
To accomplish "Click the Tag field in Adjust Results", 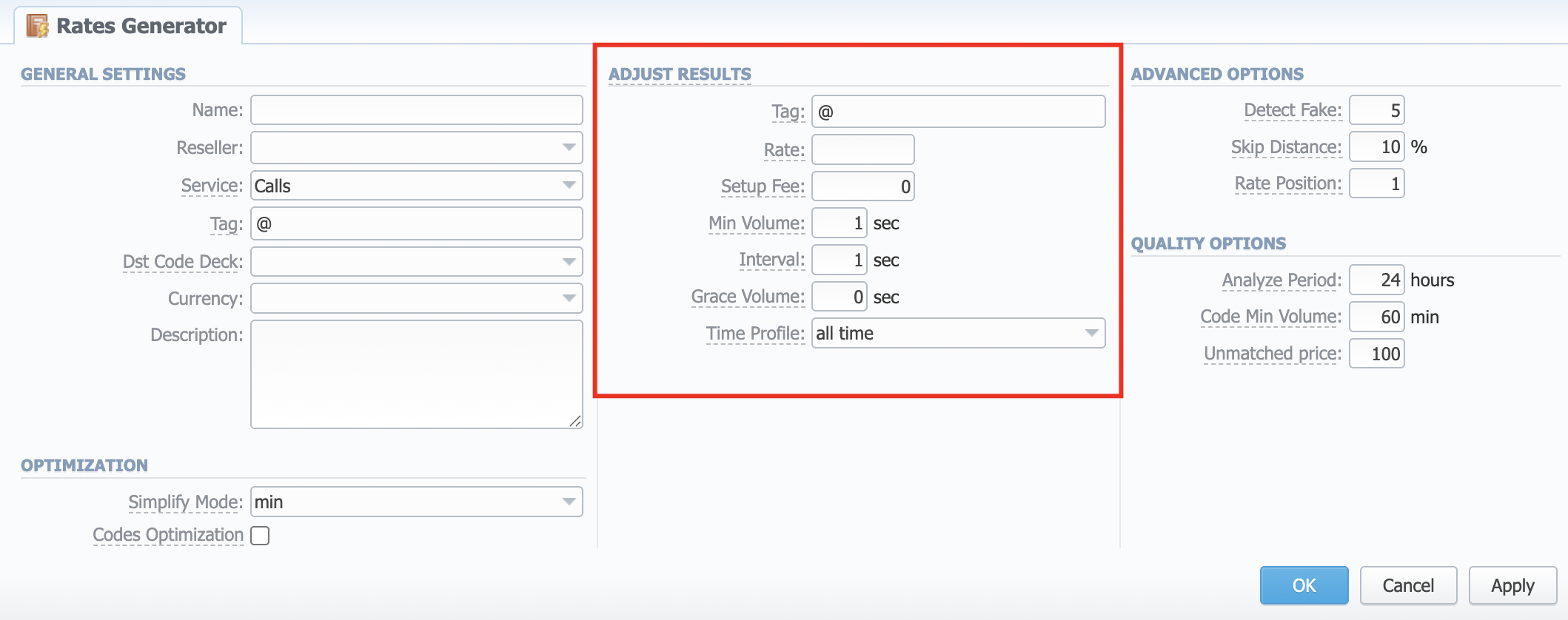I will tap(959, 112).
